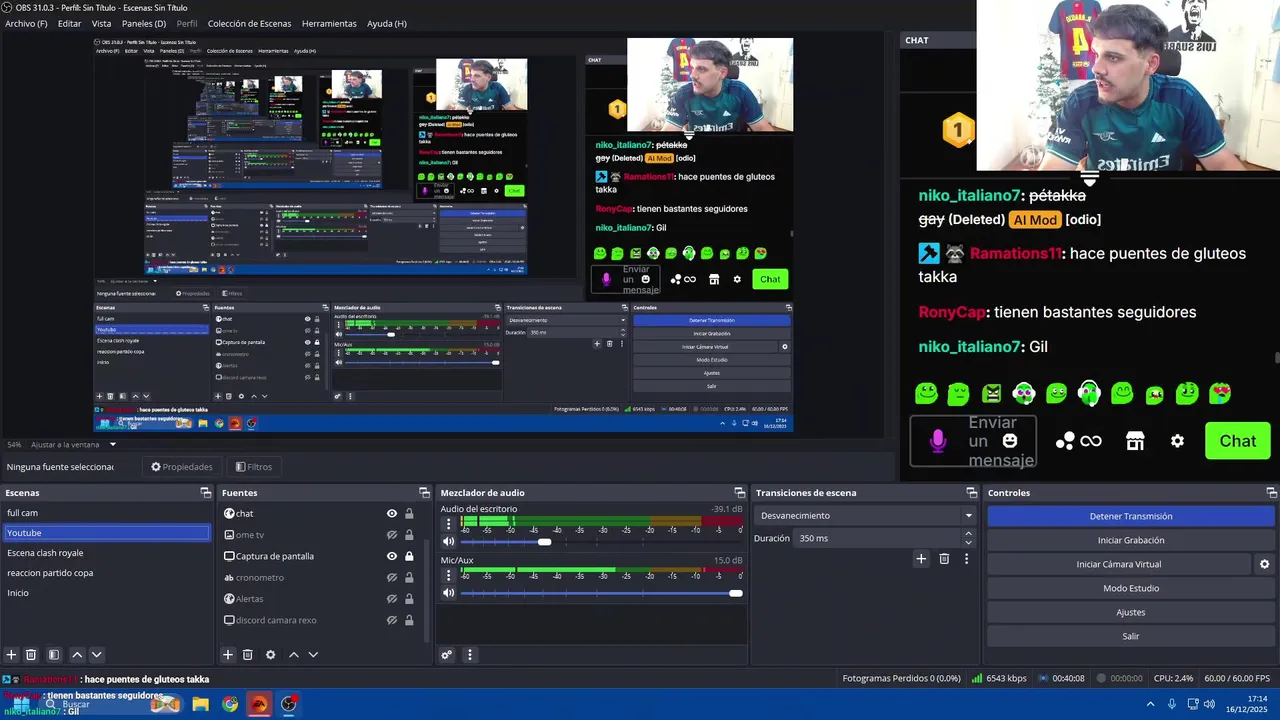Hide the chat source via eye icon
1280x720 pixels.
[392, 513]
